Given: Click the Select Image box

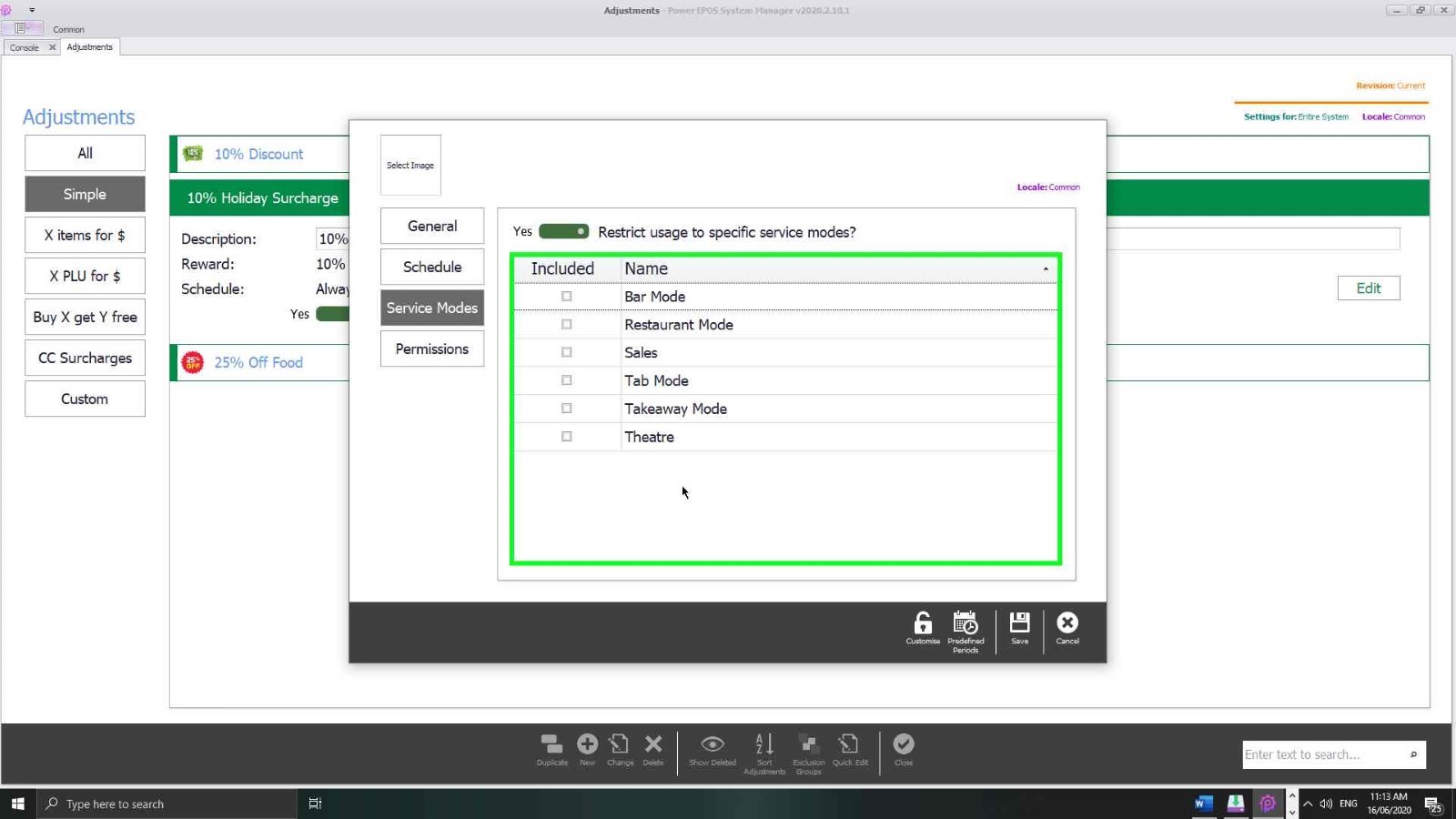Looking at the screenshot, I should coord(410,165).
